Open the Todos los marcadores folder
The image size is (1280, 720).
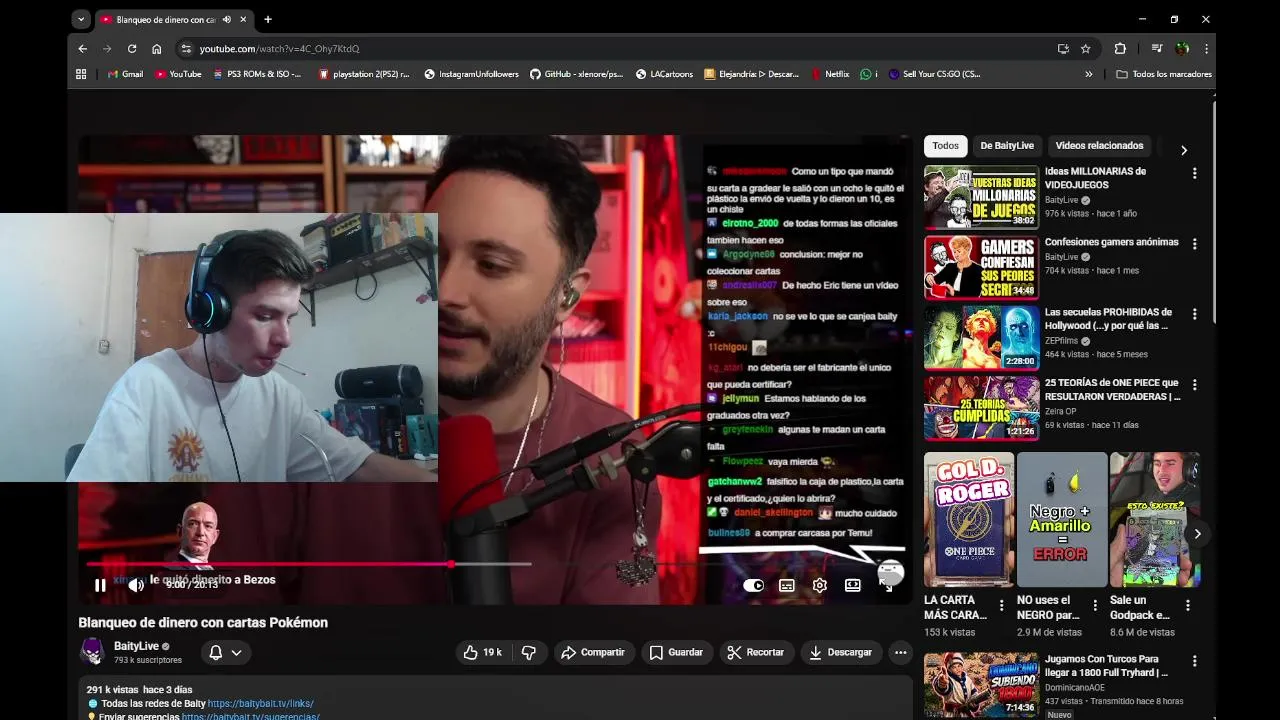point(1164,74)
